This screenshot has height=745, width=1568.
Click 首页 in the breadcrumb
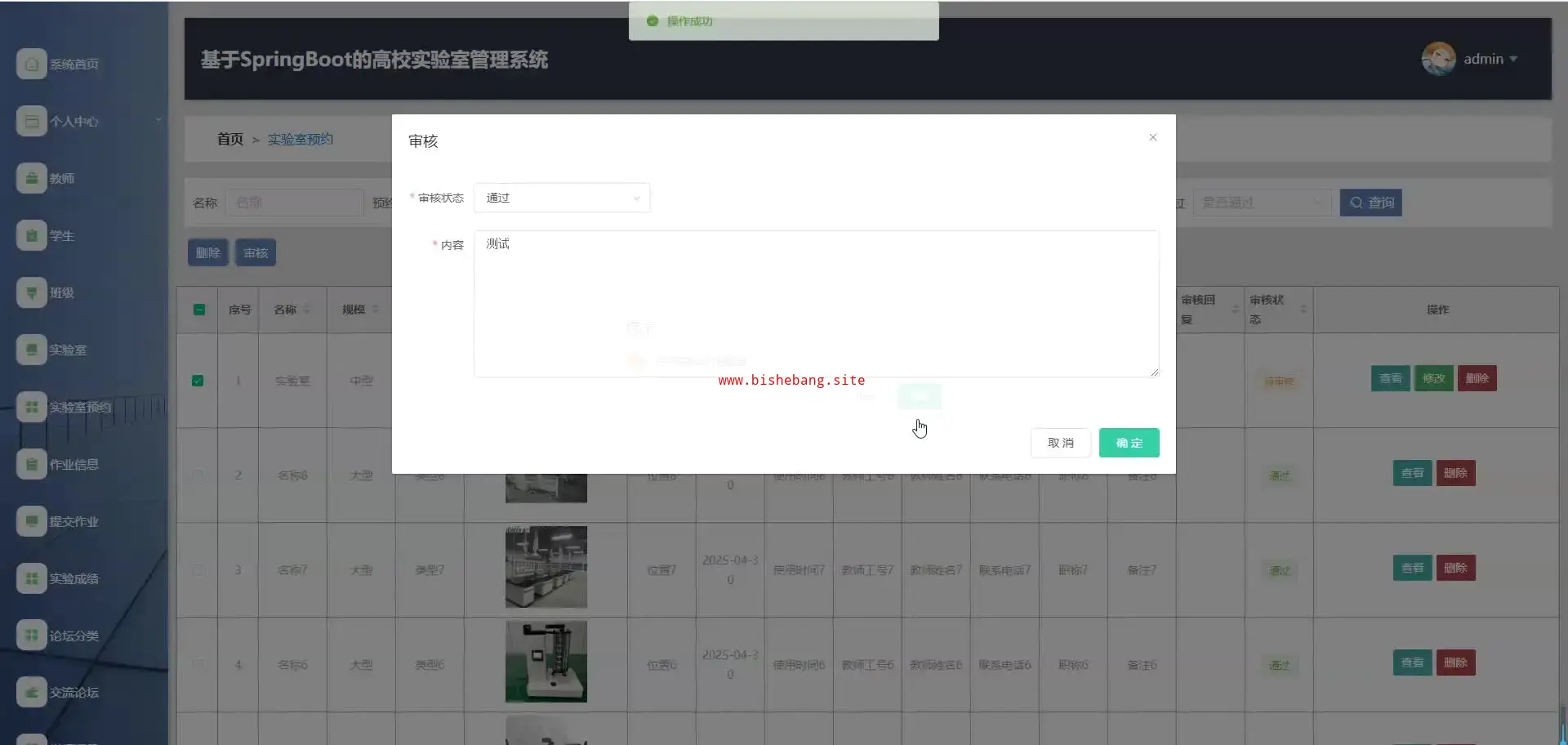coord(230,139)
